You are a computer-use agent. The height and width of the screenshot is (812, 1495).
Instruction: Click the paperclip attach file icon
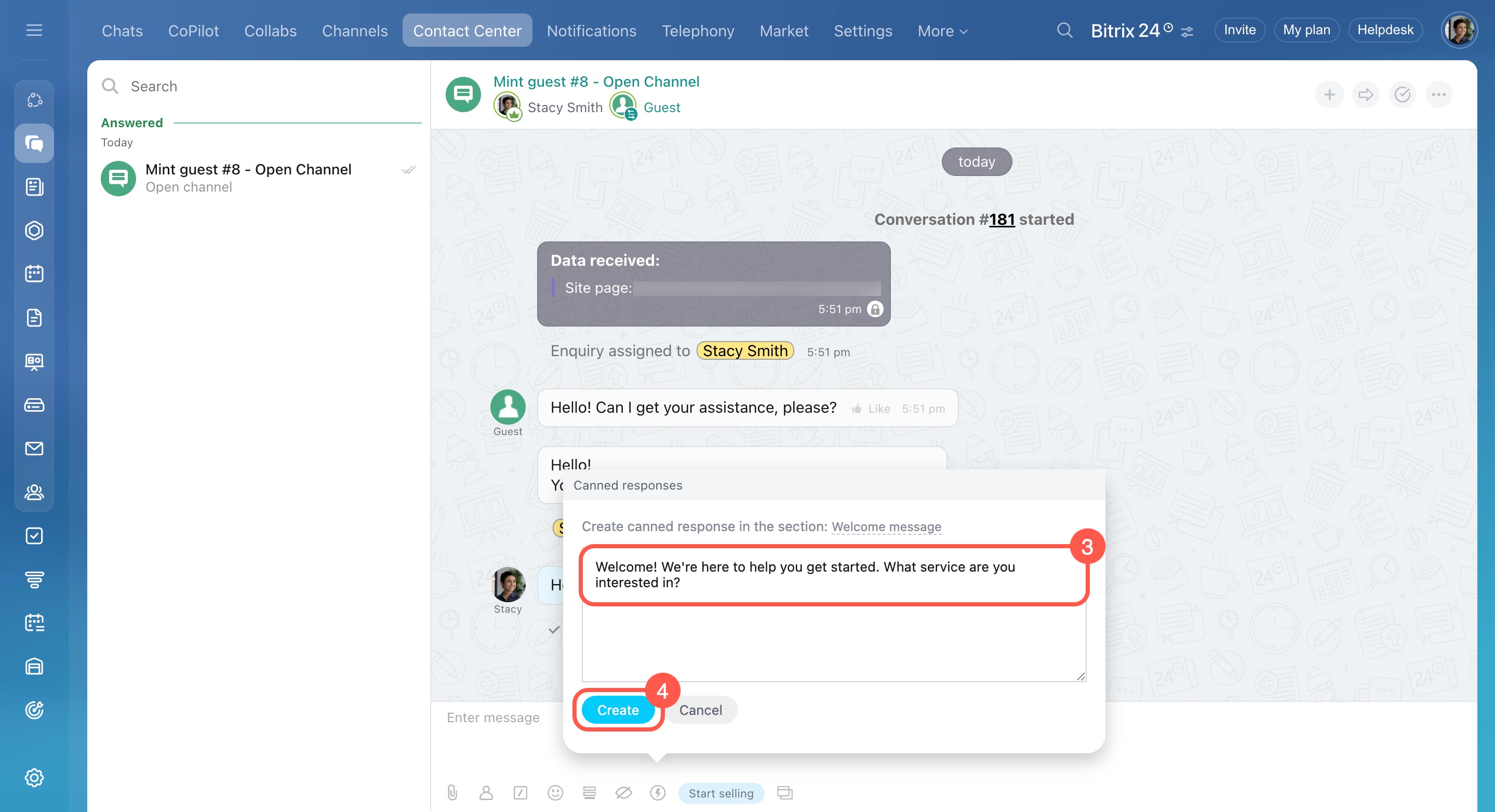pos(452,792)
